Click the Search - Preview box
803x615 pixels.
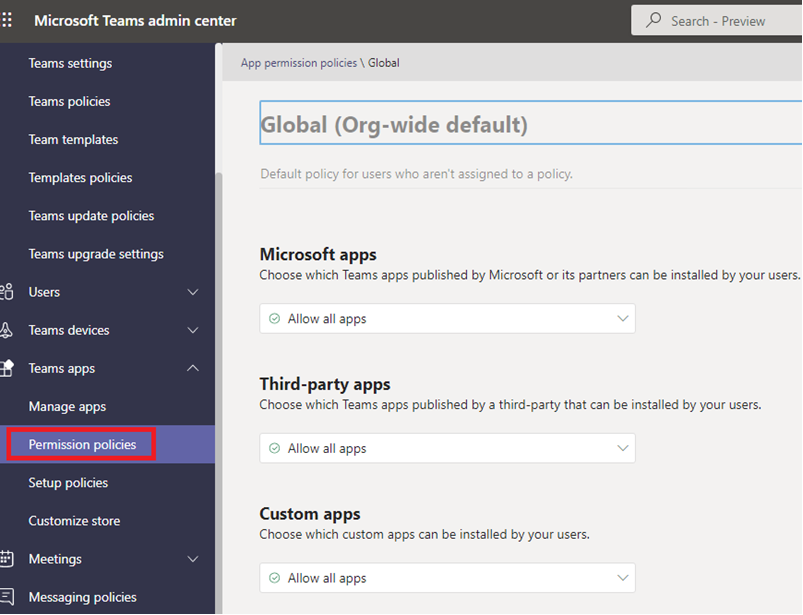717,20
